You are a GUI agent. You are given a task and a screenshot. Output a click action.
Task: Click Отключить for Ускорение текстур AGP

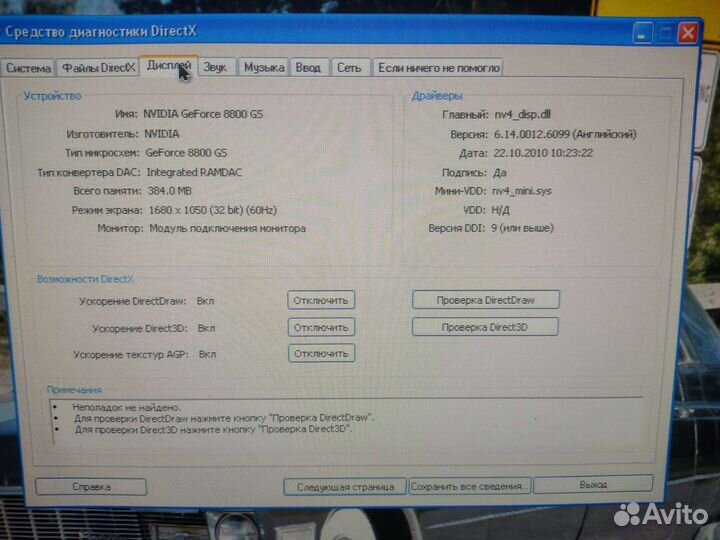click(321, 354)
